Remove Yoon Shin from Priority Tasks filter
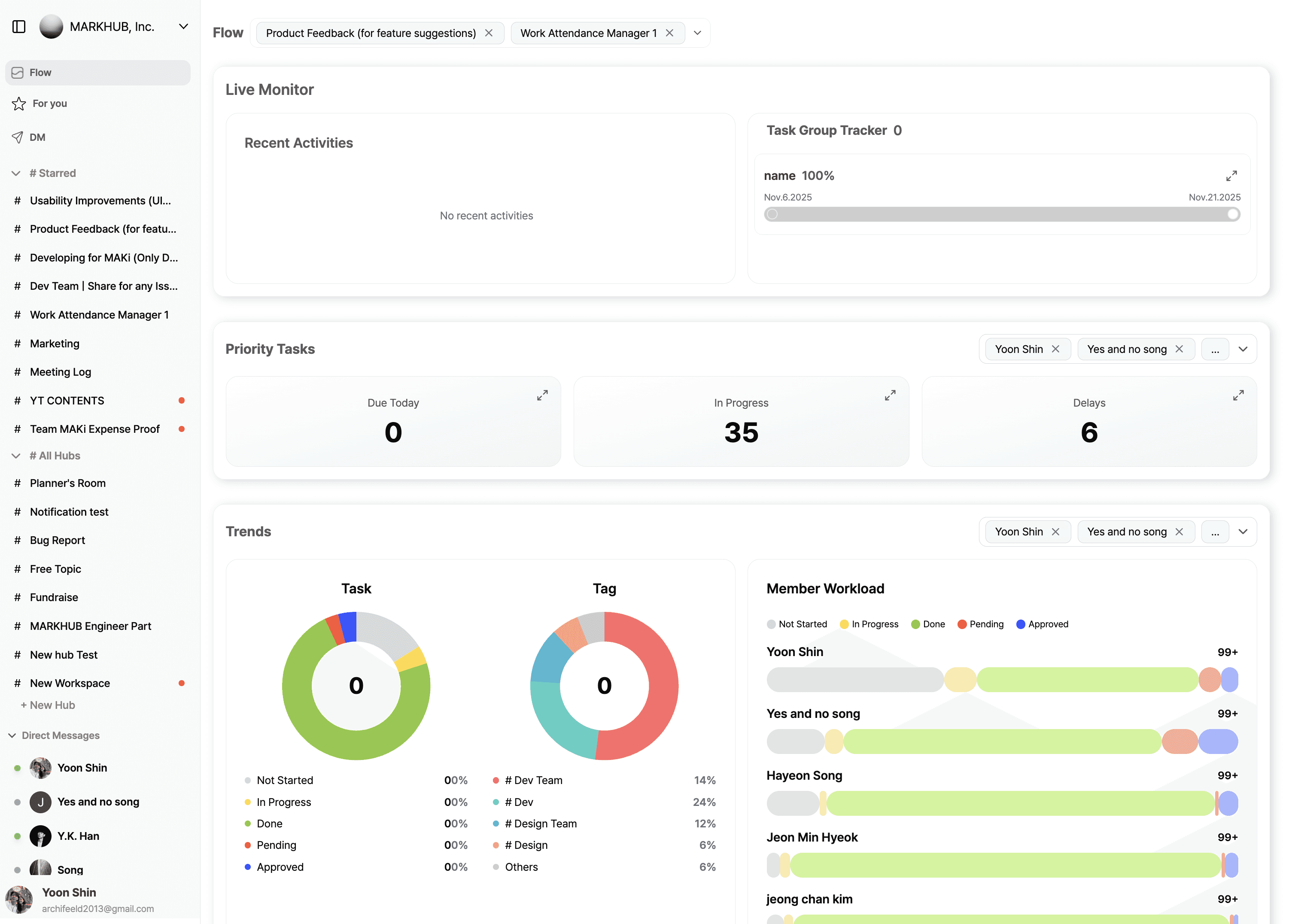The image size is (1289, 924). click(1055, 349)
